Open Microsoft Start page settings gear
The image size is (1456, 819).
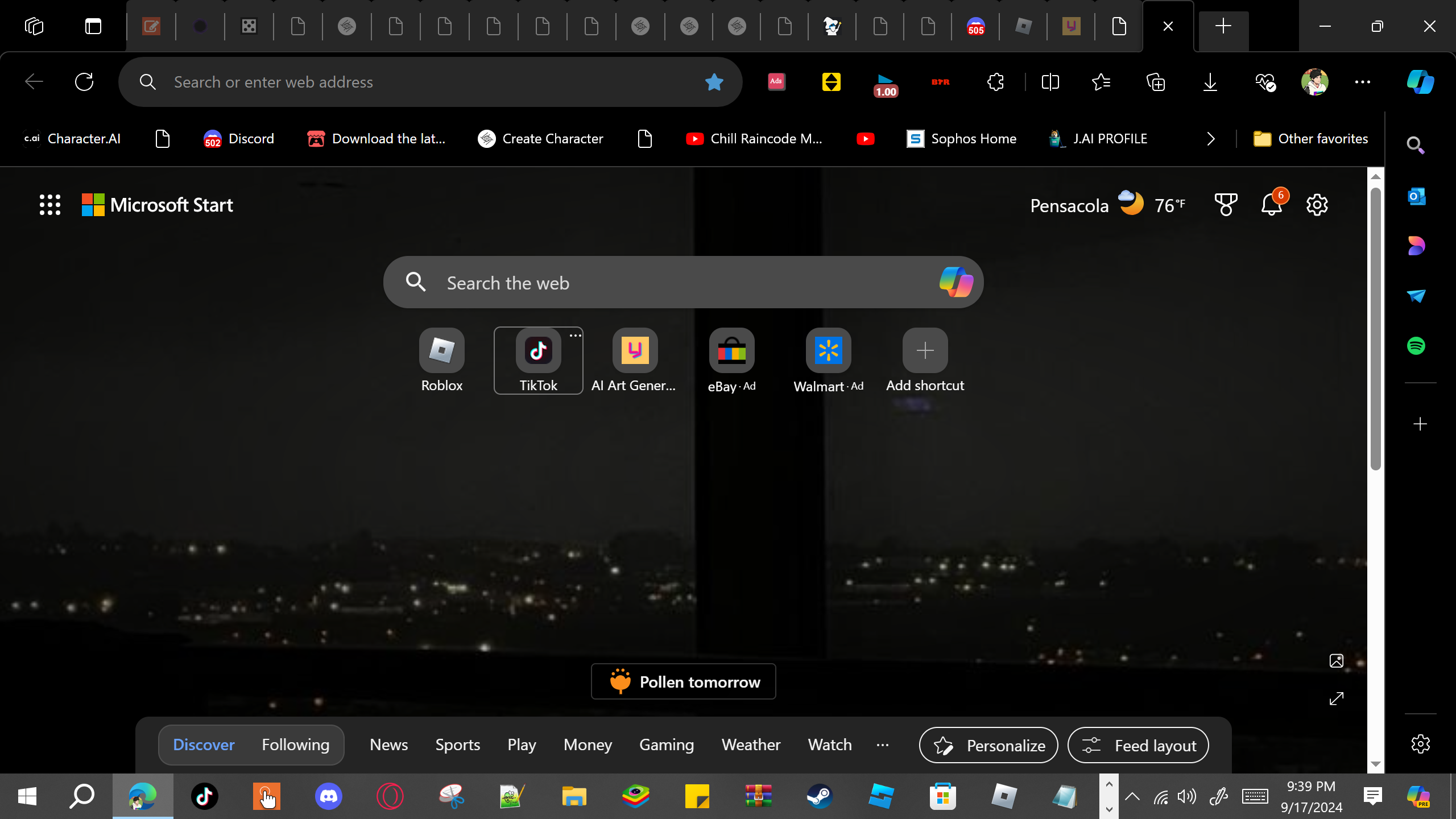coord(1317,205)
